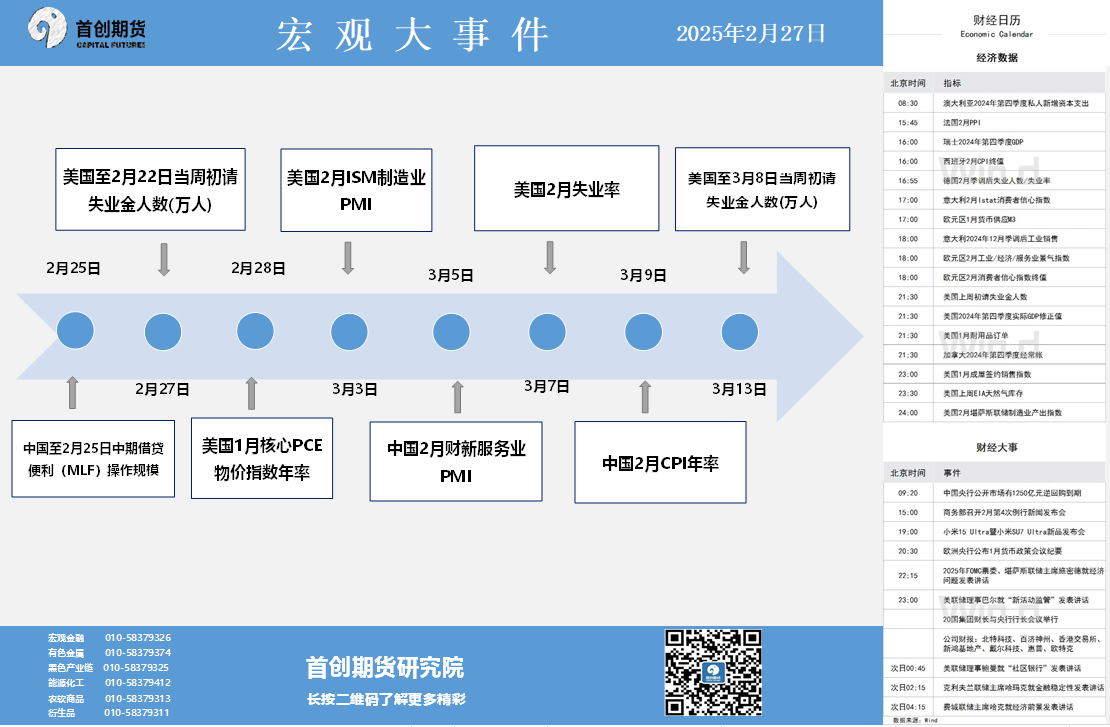The width and height of the screenshot is (1110, 727).
Task: Click the 数据来源: Wind source note
Action: [915, 721]
